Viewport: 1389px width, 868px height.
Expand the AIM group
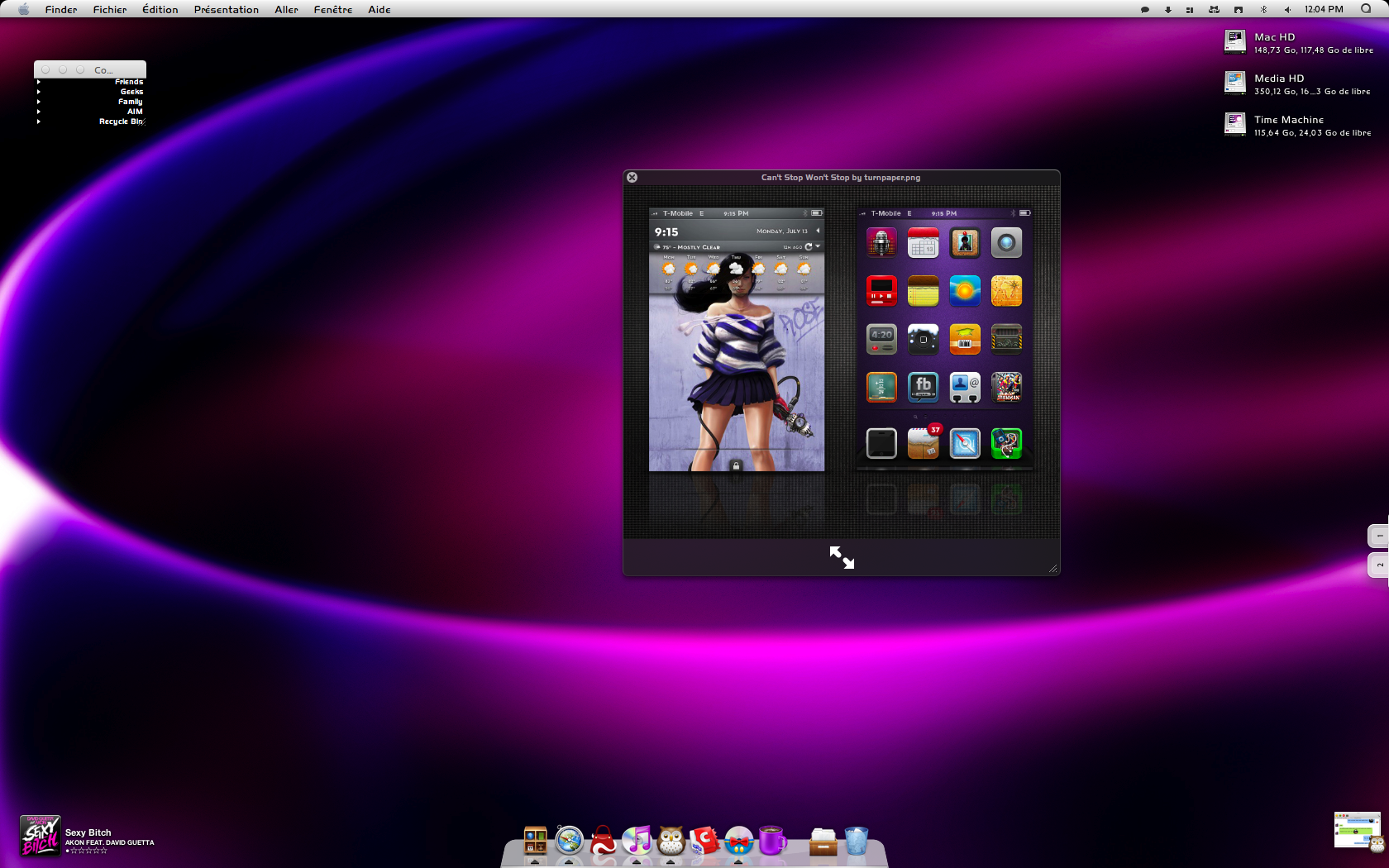click(38, 112)
